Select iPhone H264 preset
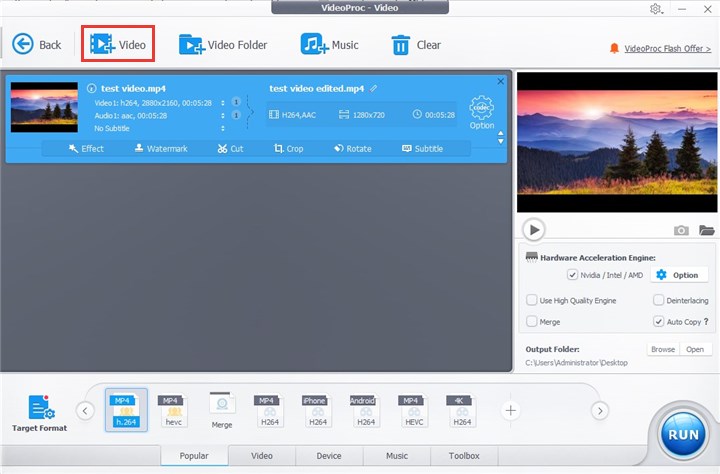Viewport: 720px width, 474px height. pyautogui.click(x=318, y=410)
